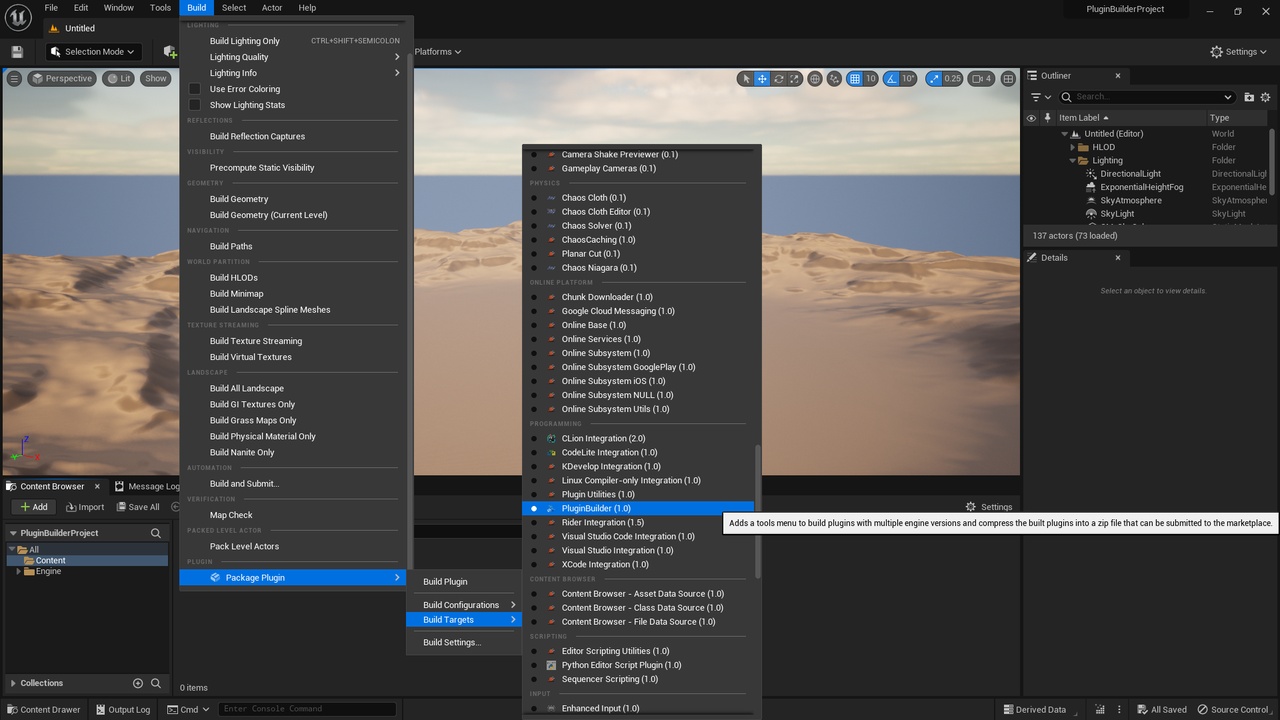
Task: Expand the Engine folder in Content Browser
Action: coord(19,571)
